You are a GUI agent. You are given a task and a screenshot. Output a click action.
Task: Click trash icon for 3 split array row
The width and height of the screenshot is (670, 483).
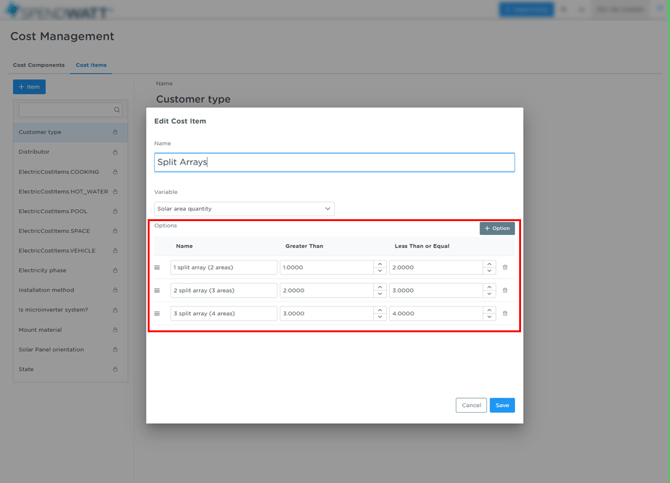[x=505, y=313]
